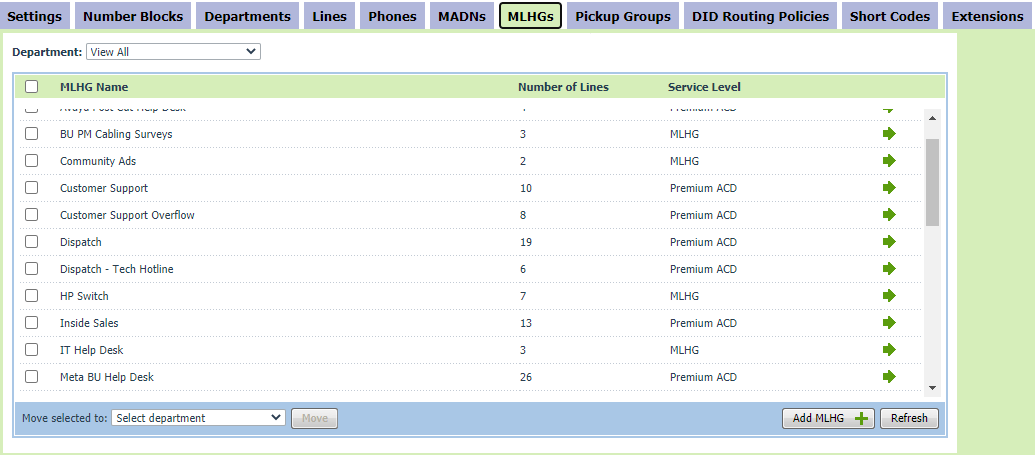The width and height of the screenshot is (1035, 456).
Task: Select the Customer Support row checkbox
Action: [x=32, y=188]
